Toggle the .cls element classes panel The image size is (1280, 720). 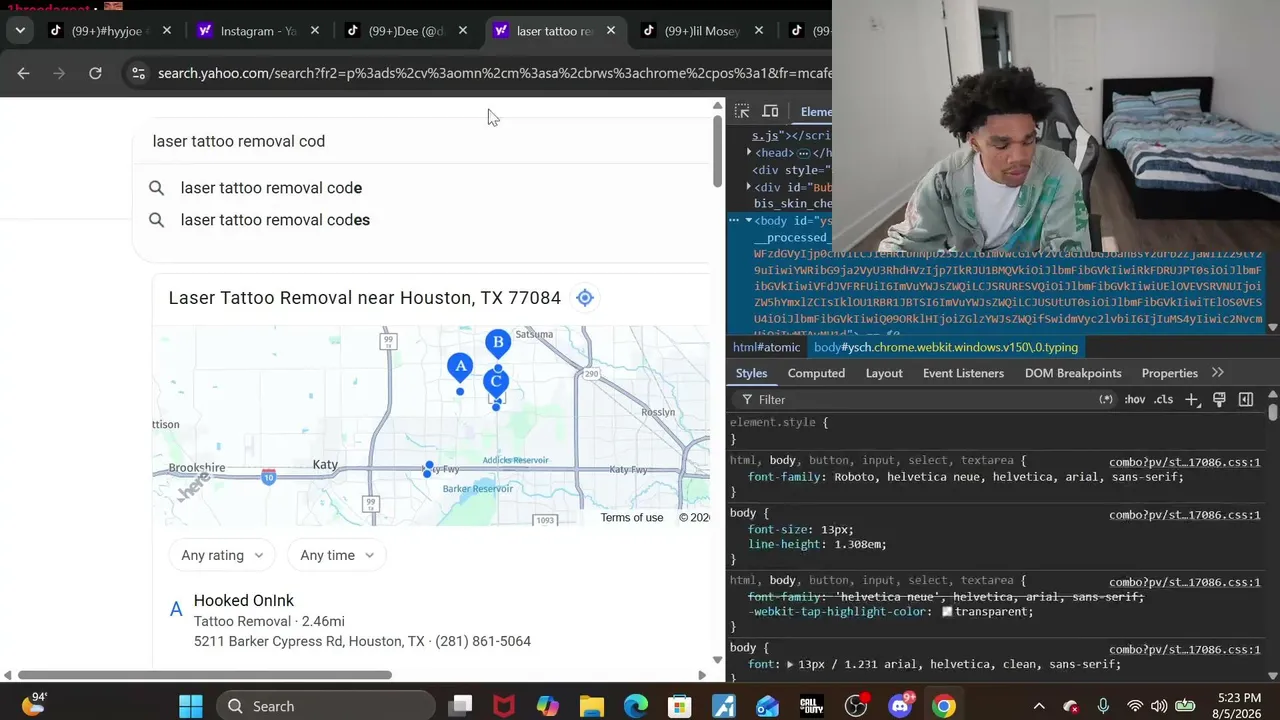click(x=1164, y=400)
